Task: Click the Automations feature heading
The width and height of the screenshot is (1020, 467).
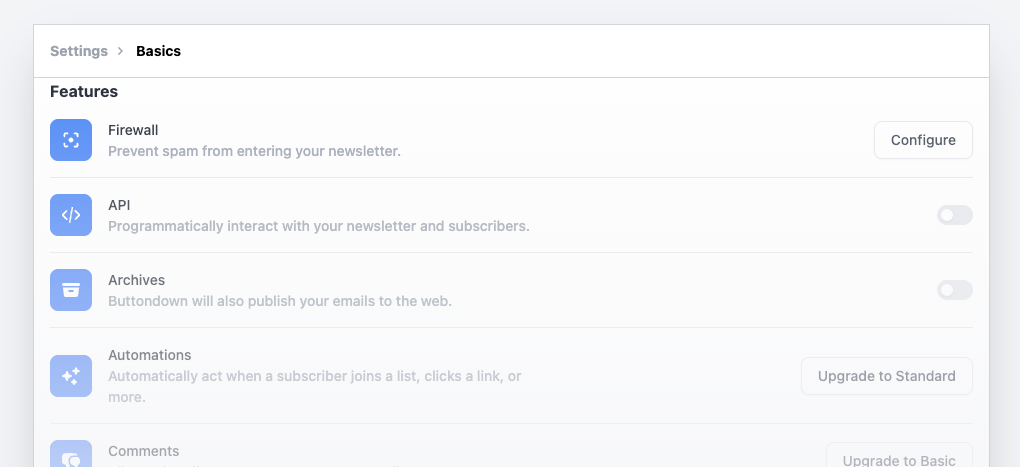Action: click(x=150, y=355)
